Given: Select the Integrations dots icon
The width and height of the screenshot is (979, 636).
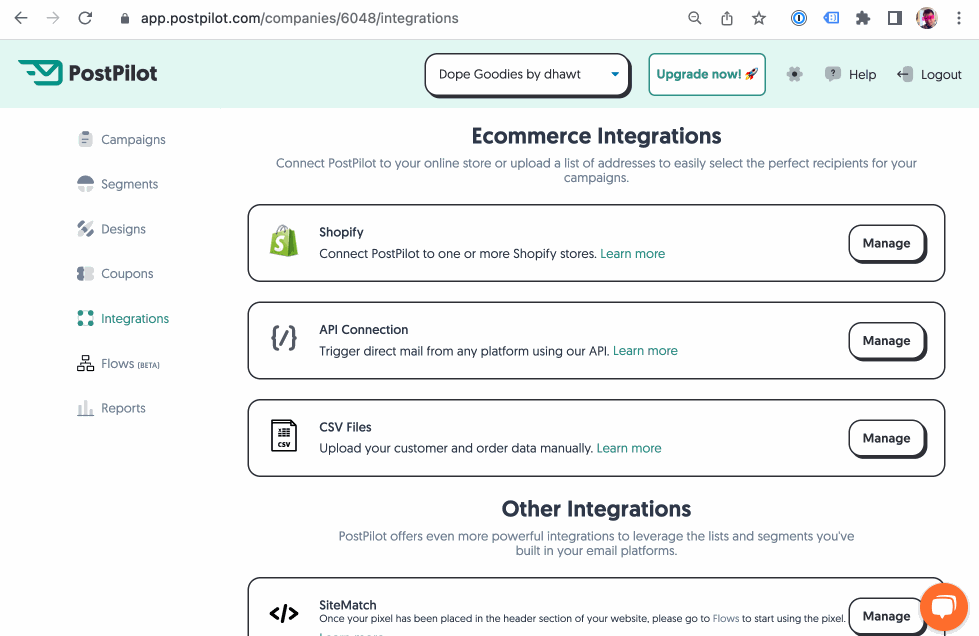Looking at the screenshot, I should [x=86, y=318].
